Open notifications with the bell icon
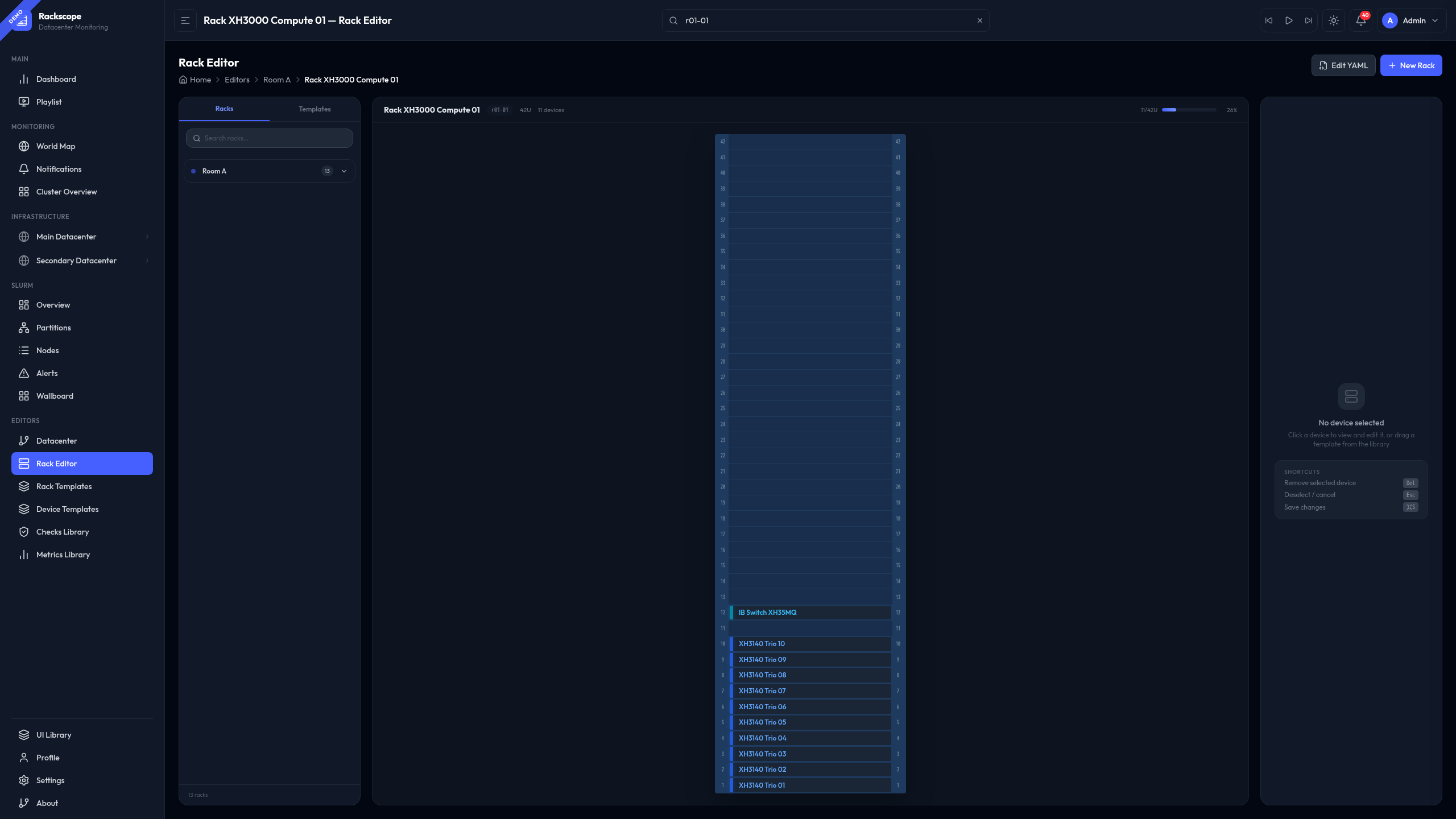The height and width of the screenshot is (819, 1456). (x=1360, y=20)
